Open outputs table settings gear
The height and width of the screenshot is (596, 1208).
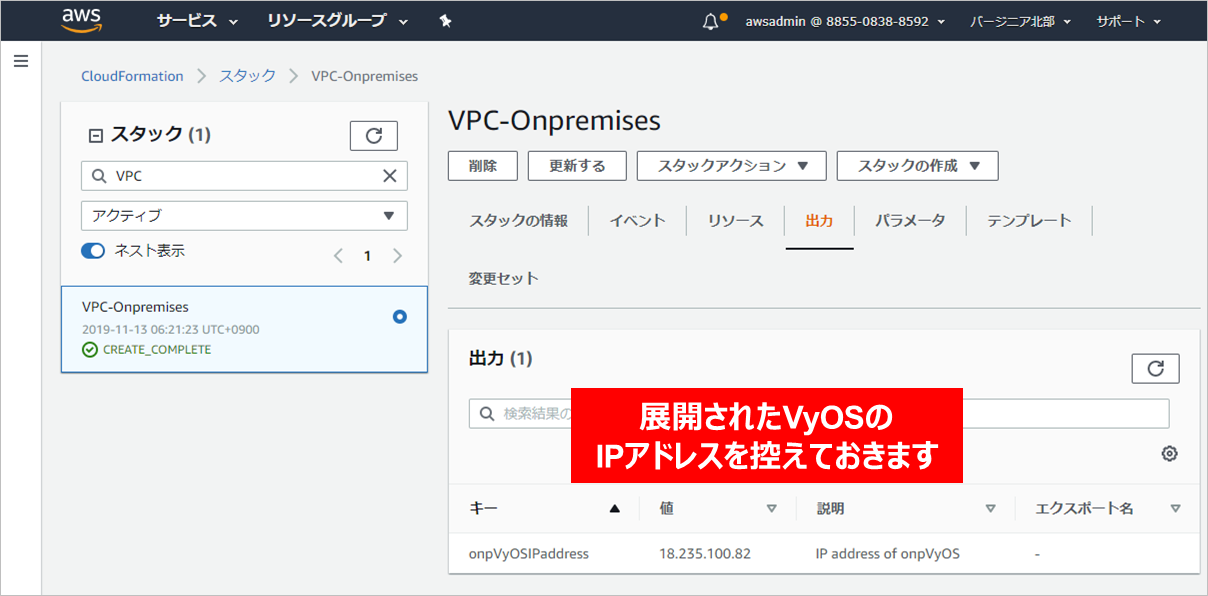pos(1169,454)
